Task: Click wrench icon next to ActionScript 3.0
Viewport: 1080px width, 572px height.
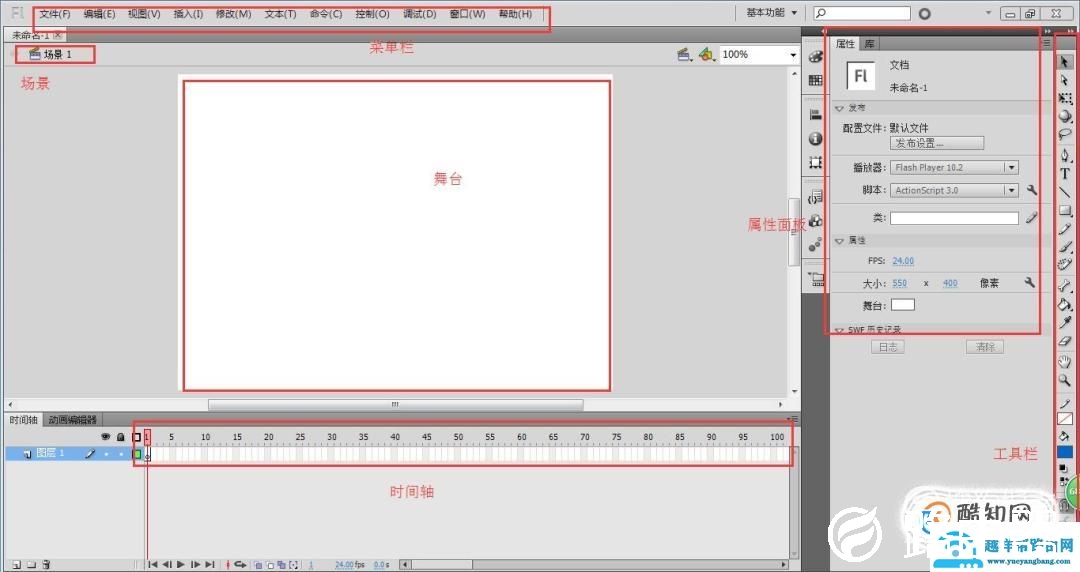Action: (x=1032, y=190)
